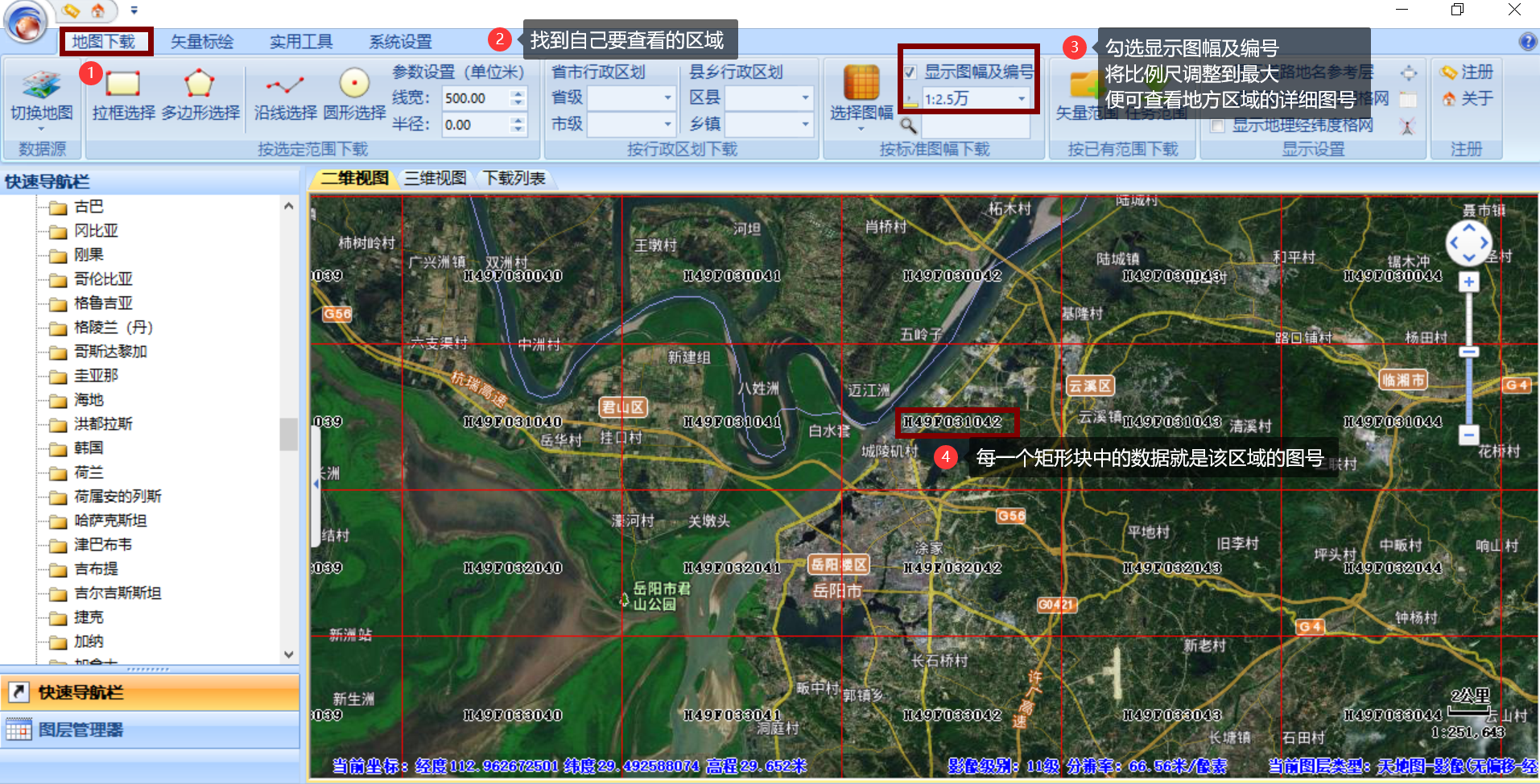The height and width of the screenshot is (784, 1540).
Task: Expand the quick access toolbar customize arrow
Action: pos(134,10)
